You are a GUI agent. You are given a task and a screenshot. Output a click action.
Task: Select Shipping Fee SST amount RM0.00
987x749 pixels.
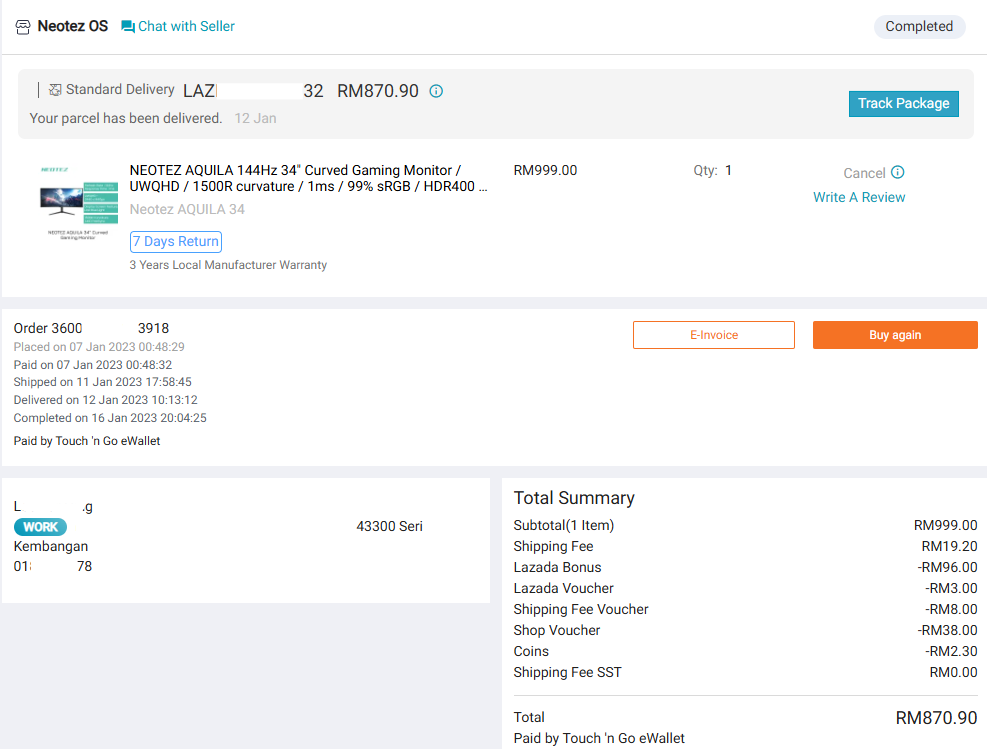(x=954, y=673)
